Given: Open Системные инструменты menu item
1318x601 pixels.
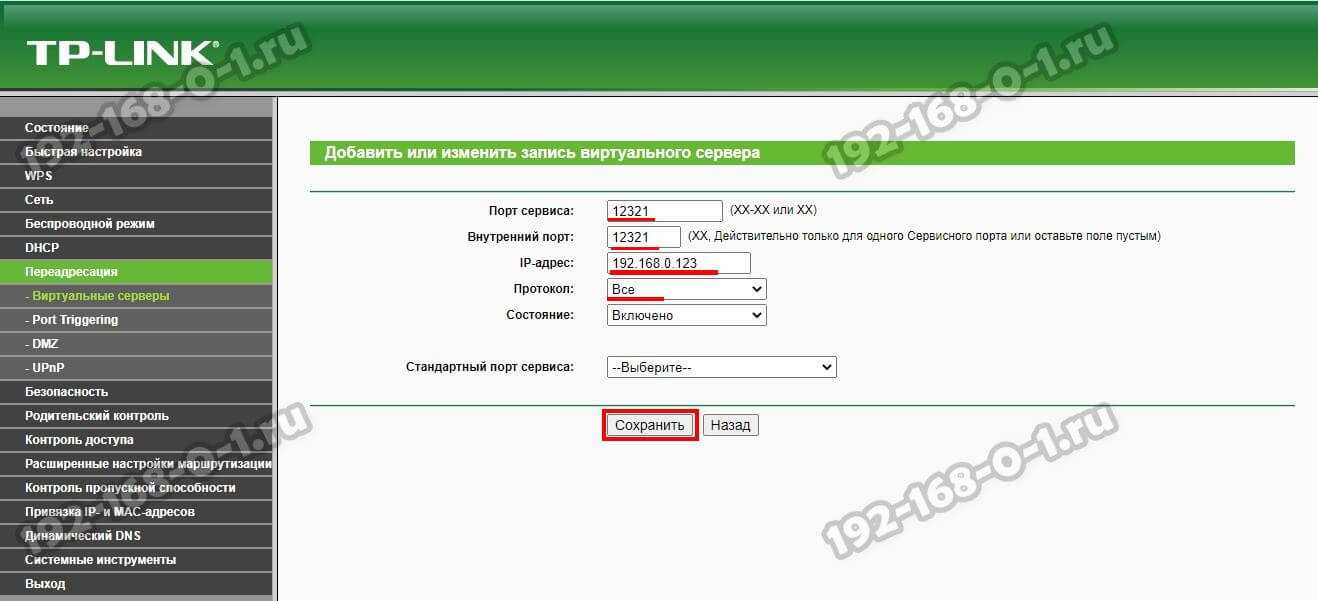Looking at the screenshot, I should [x=100, y=560].
